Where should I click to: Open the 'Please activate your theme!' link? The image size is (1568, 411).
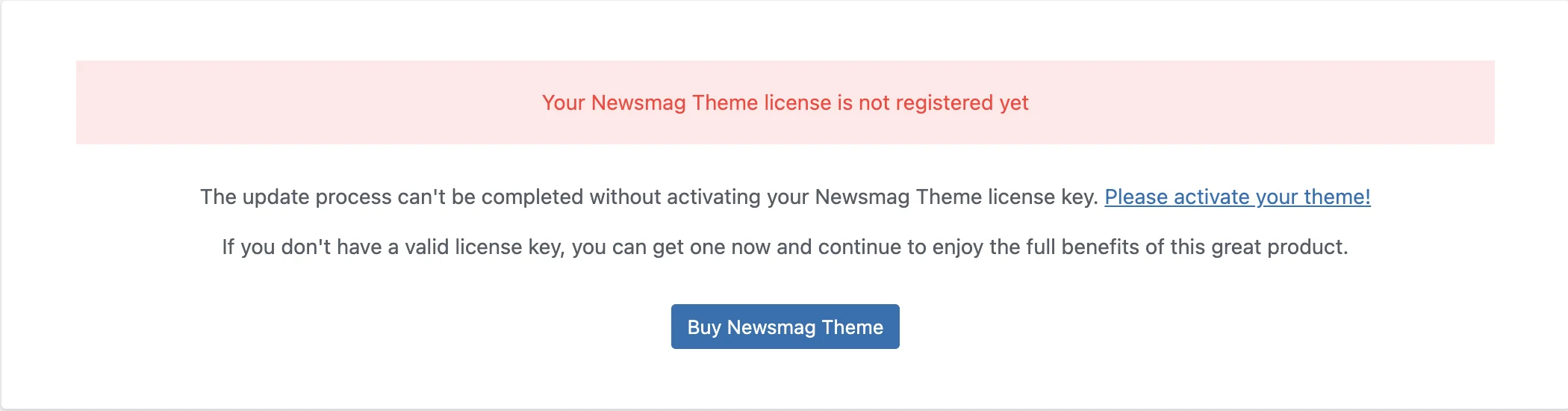(1237, 197)
